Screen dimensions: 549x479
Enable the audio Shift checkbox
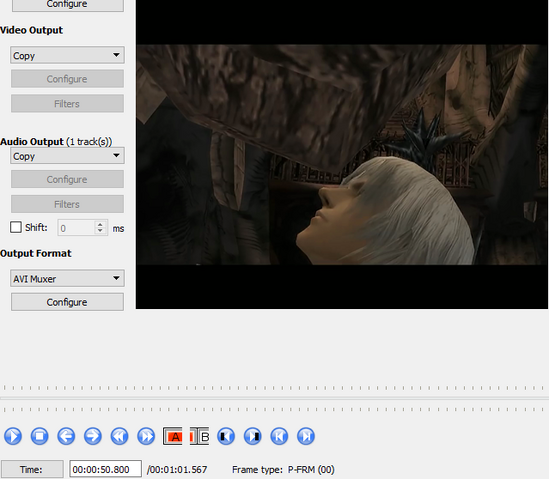point(16,227)
